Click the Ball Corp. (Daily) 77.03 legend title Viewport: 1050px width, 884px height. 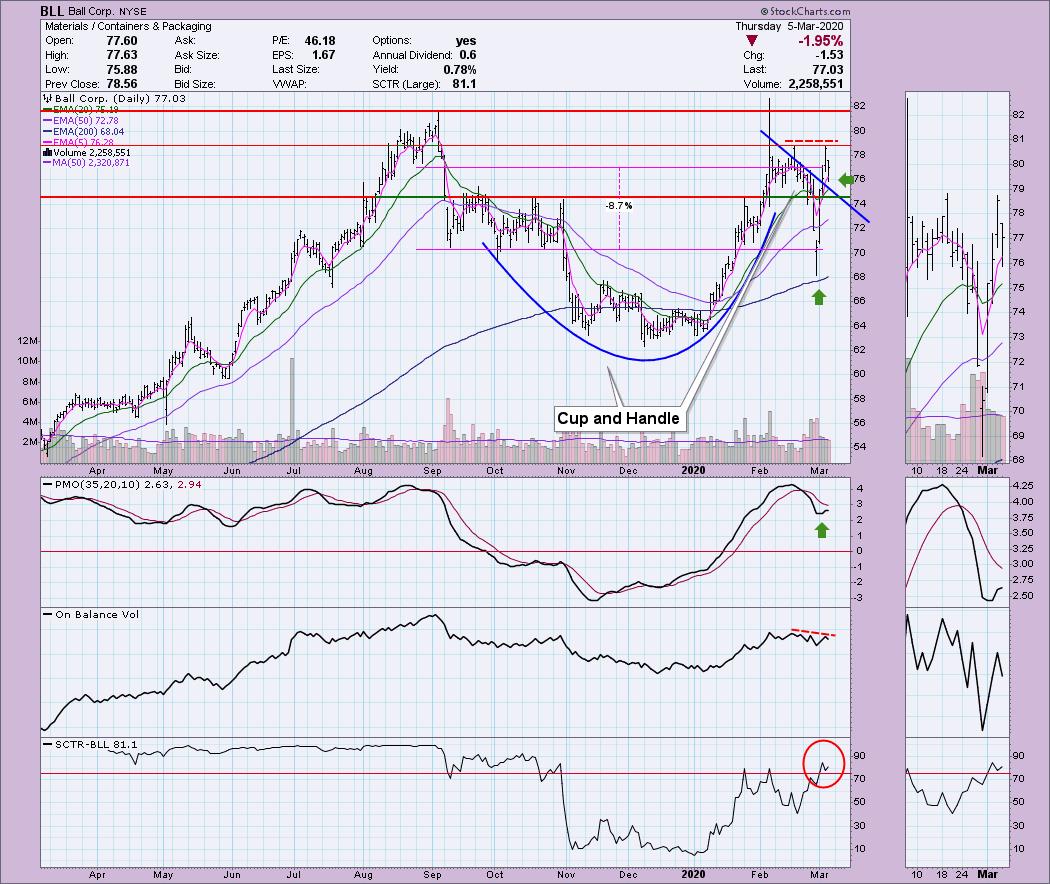point(121,98)
